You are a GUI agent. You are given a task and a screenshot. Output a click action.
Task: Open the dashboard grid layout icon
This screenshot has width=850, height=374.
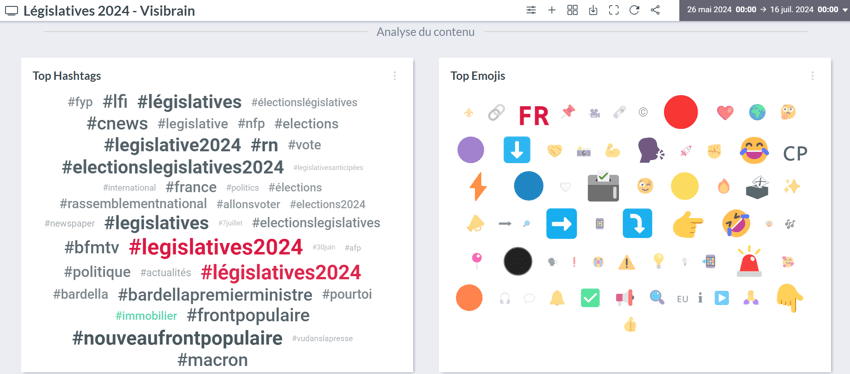572,10
